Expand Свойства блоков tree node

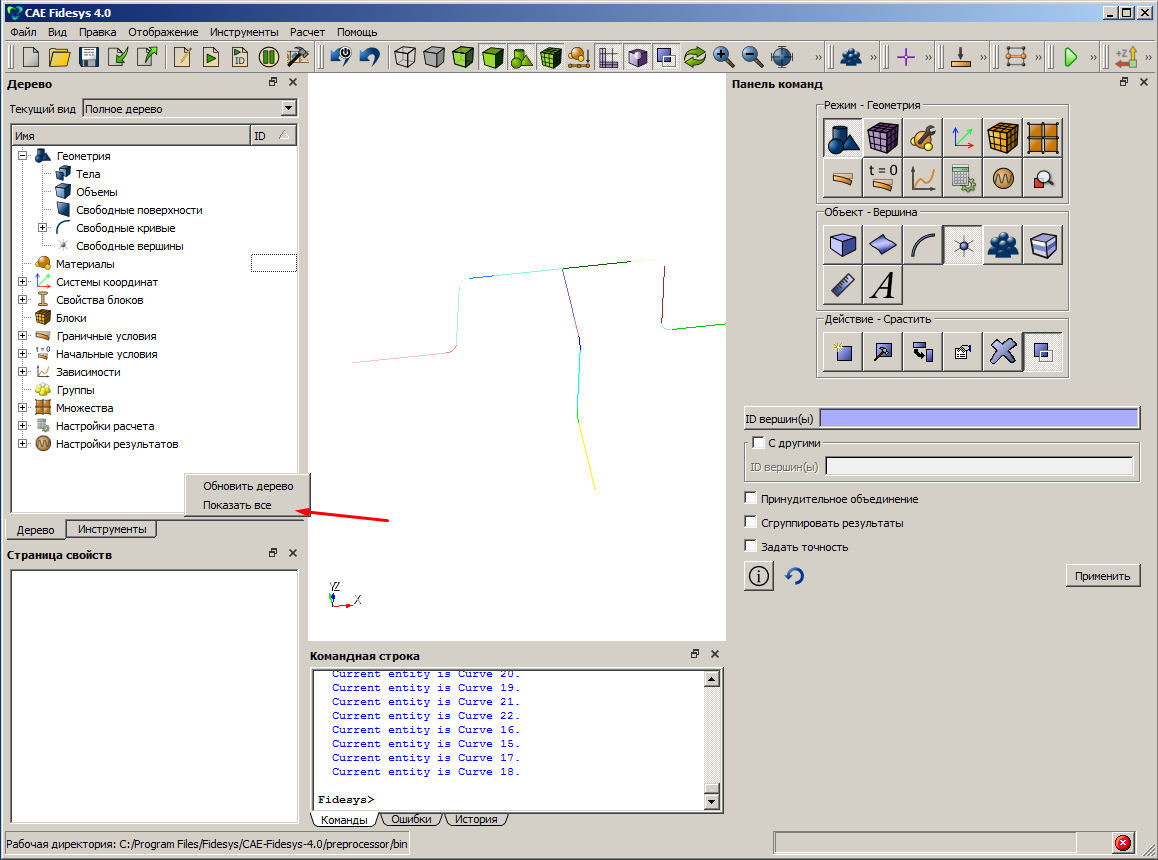23,299
